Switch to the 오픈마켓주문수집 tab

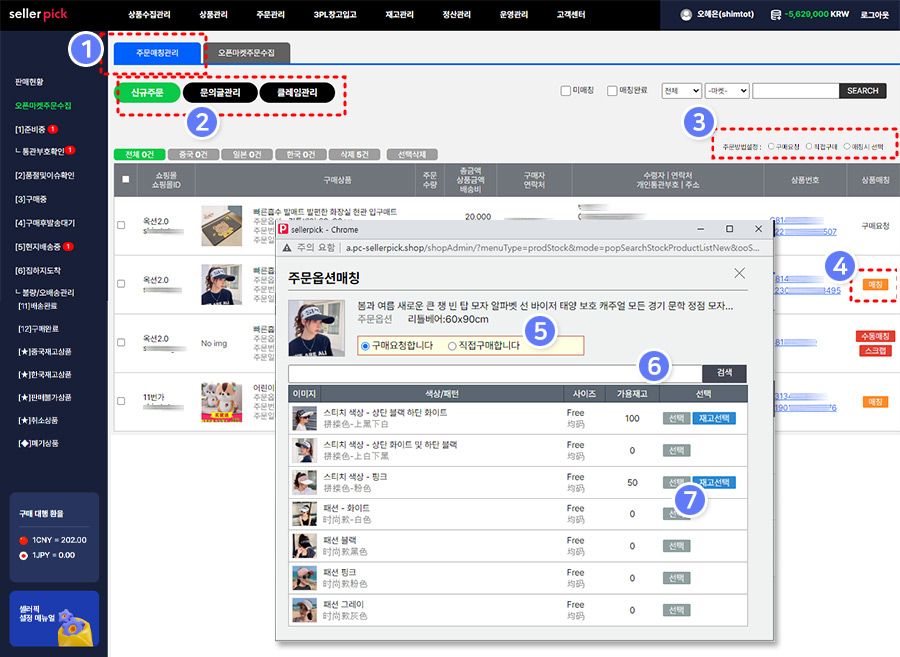247,53
